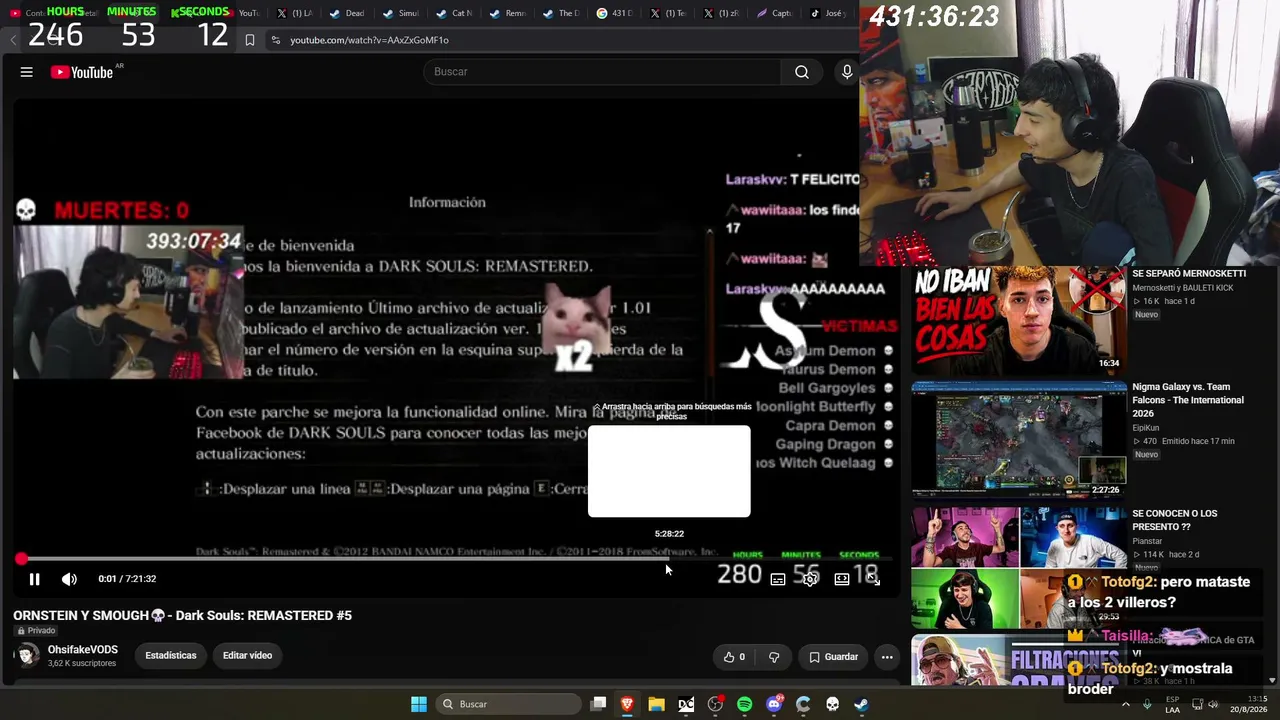This screenshot has height=720, width=1280.
Task: Pause the YouTube video
Action: click(x=34, y=579)
